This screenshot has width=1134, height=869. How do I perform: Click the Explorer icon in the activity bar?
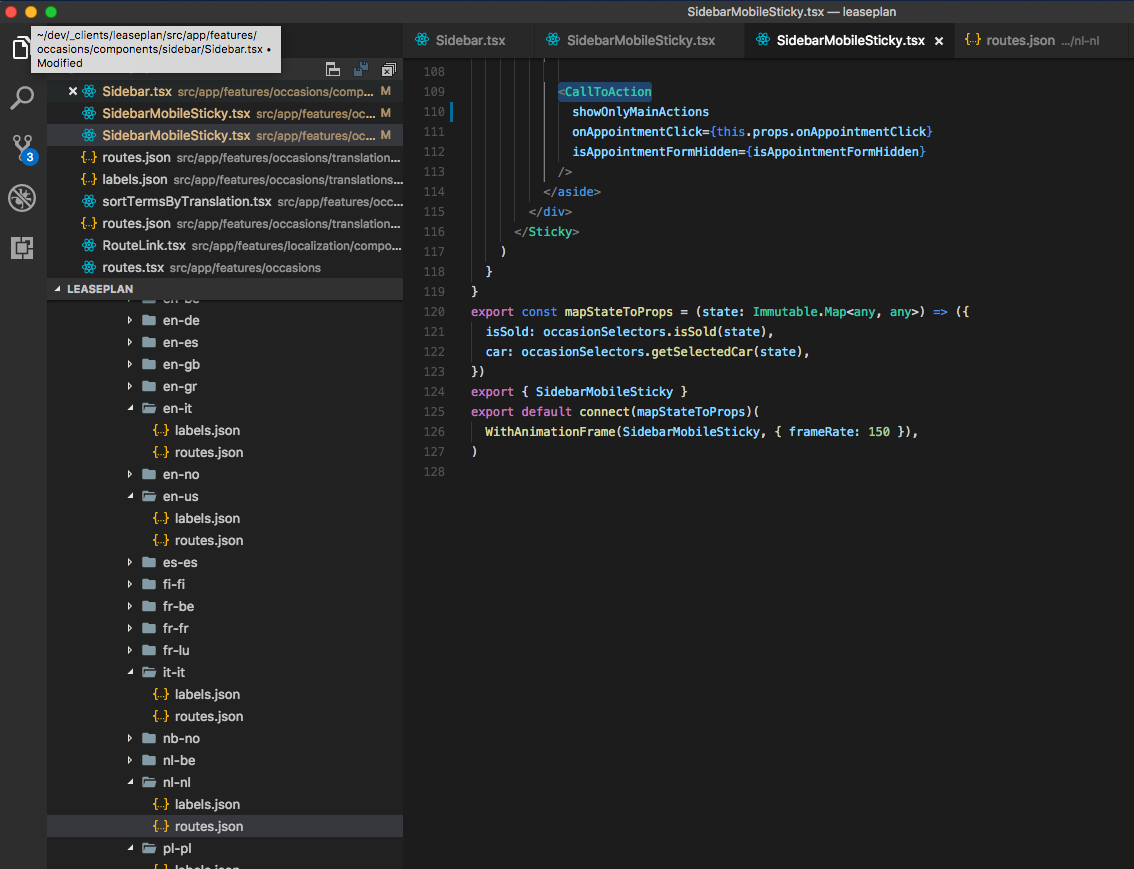(x=21, y=48)
